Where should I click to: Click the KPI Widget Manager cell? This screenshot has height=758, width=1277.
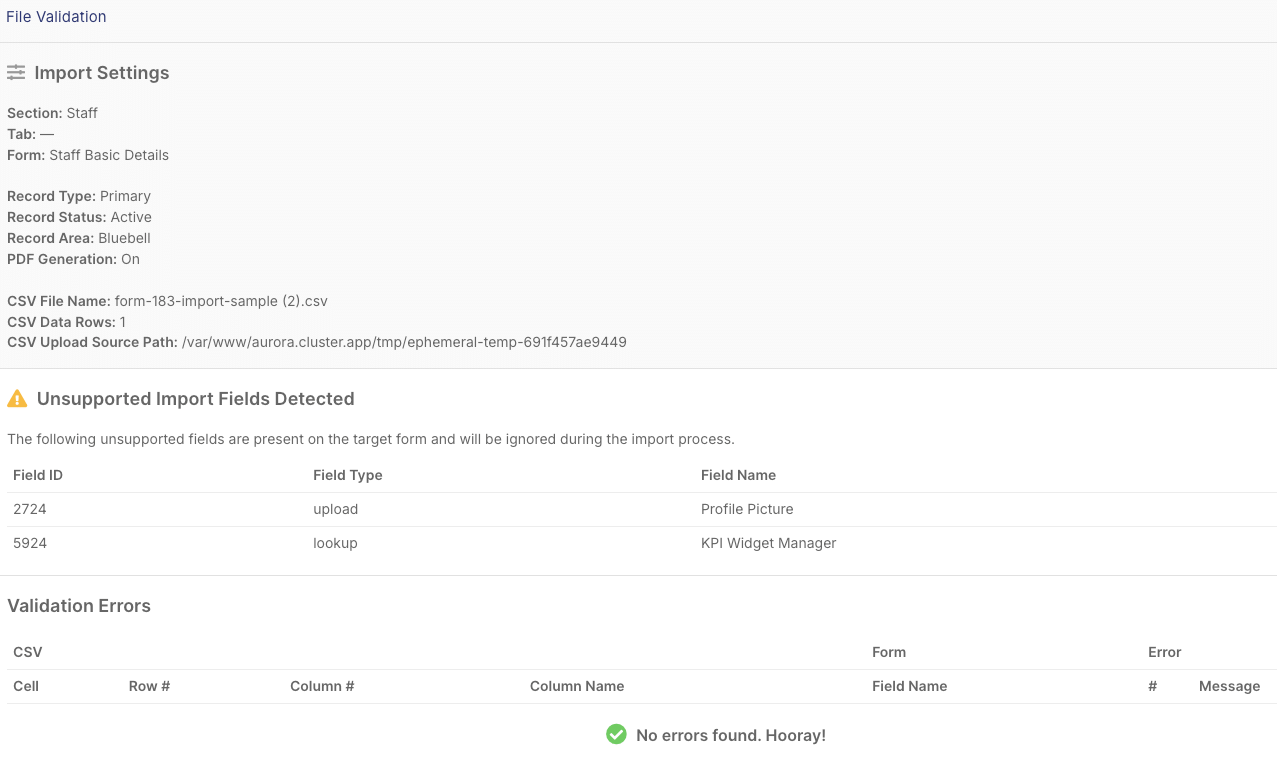click(768, 543)
